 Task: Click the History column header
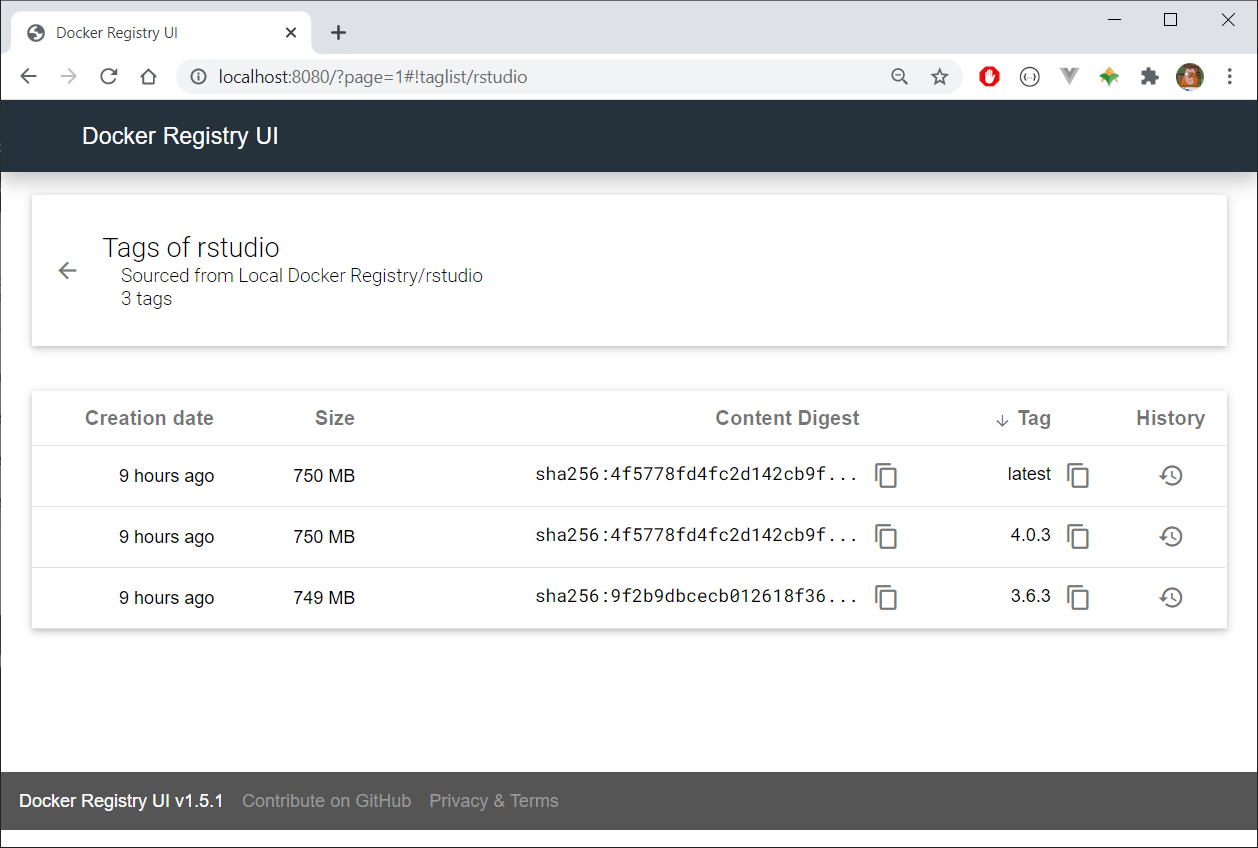1170,419
